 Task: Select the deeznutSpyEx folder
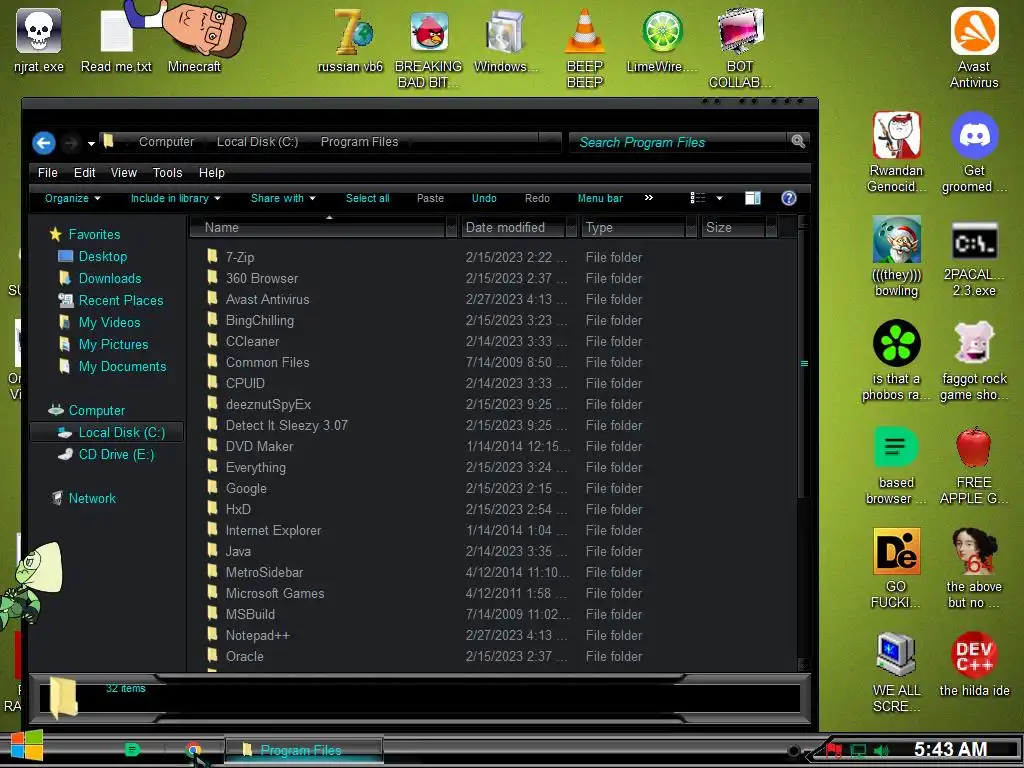pos(268,404)
